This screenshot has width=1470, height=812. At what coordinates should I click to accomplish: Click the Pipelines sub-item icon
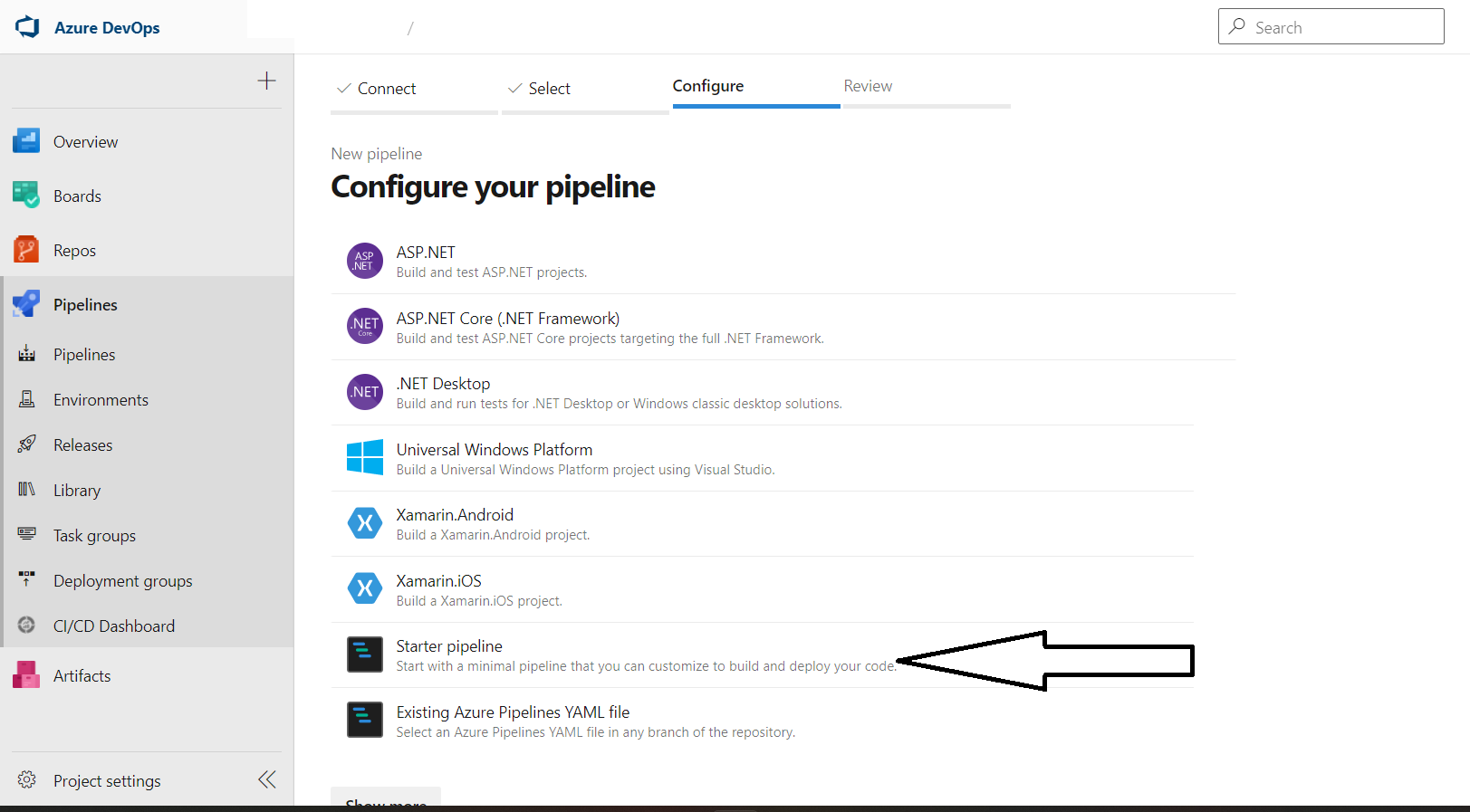(27, 354)
